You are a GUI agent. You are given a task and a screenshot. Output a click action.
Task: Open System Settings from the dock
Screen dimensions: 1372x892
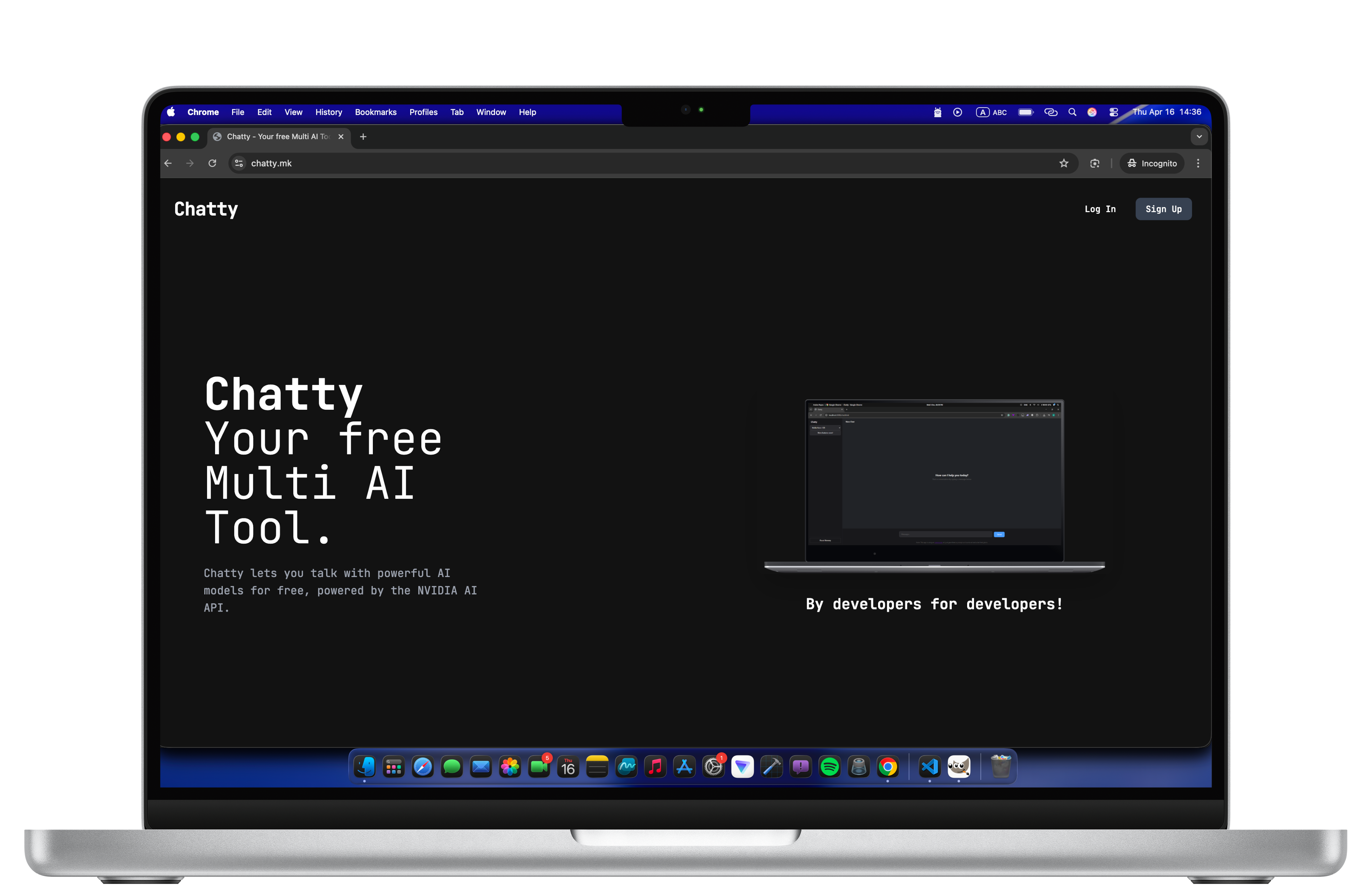click(x=714, y=767)
